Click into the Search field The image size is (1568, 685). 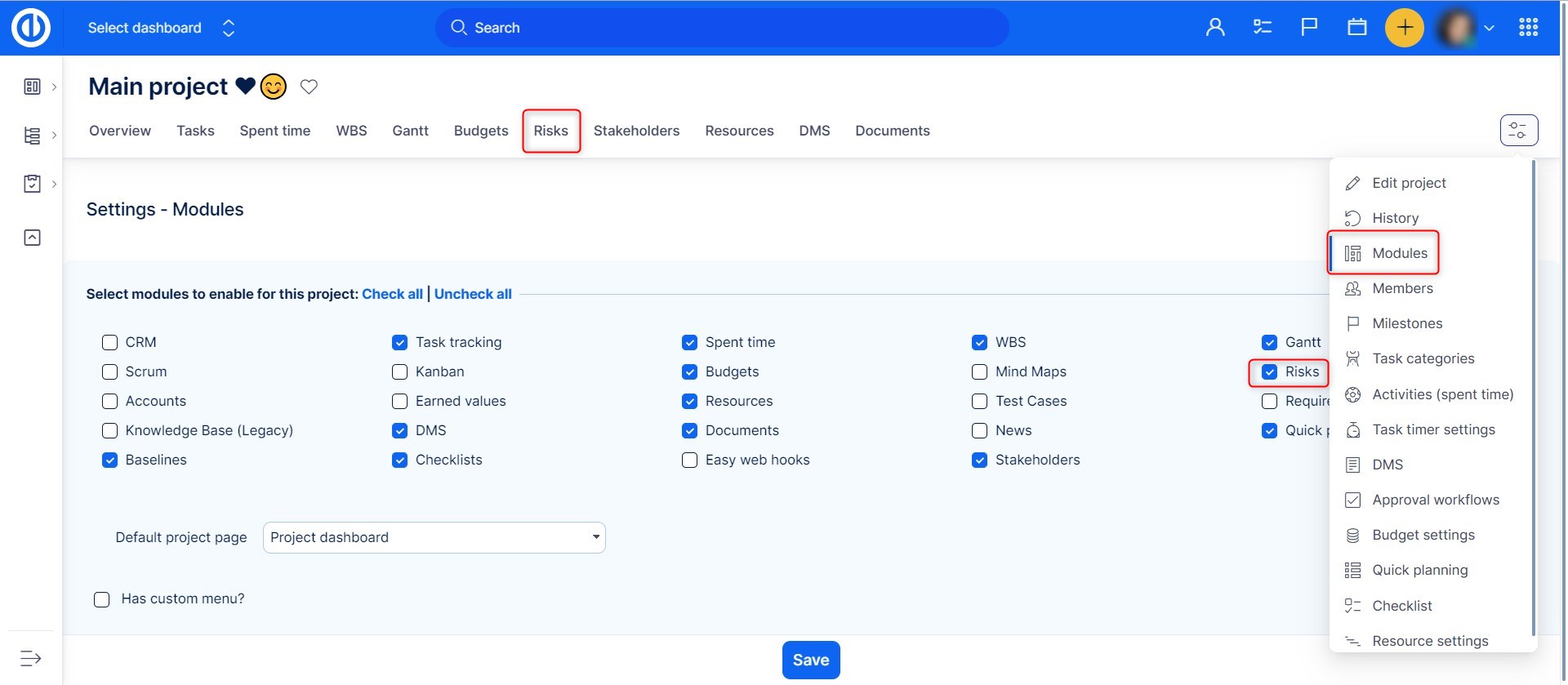click(721, 28)
